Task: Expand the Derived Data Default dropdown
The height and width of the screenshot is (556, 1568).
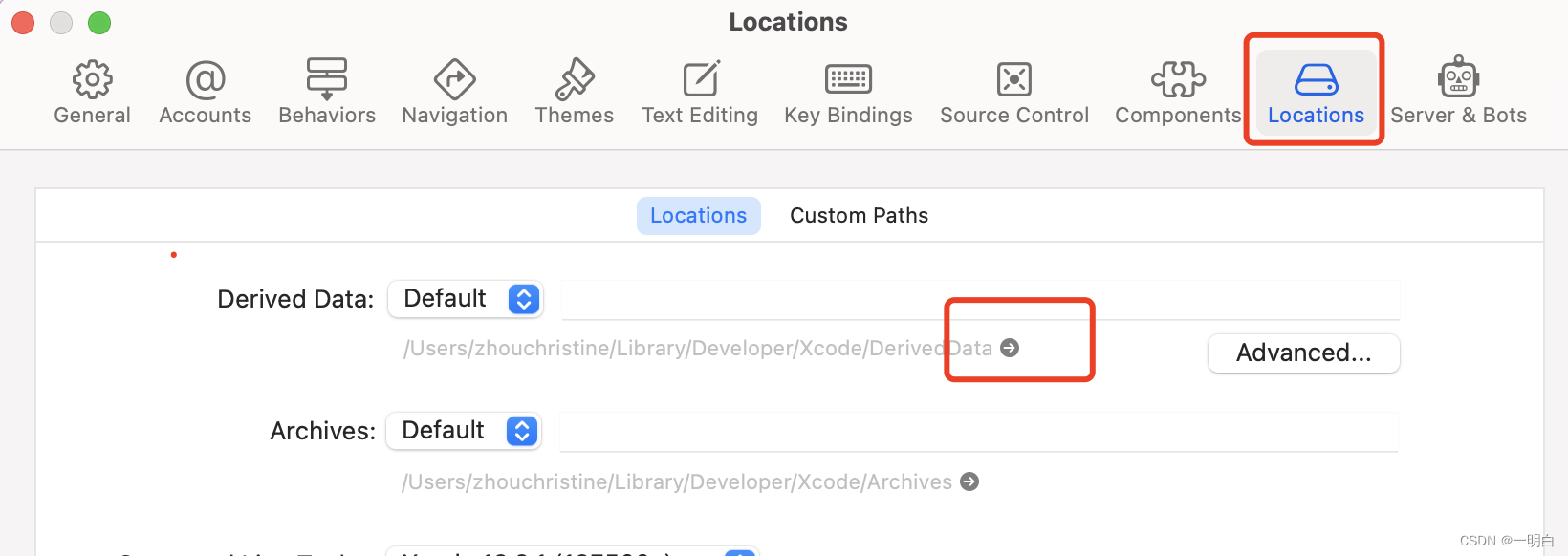Action: click(466, 299)
